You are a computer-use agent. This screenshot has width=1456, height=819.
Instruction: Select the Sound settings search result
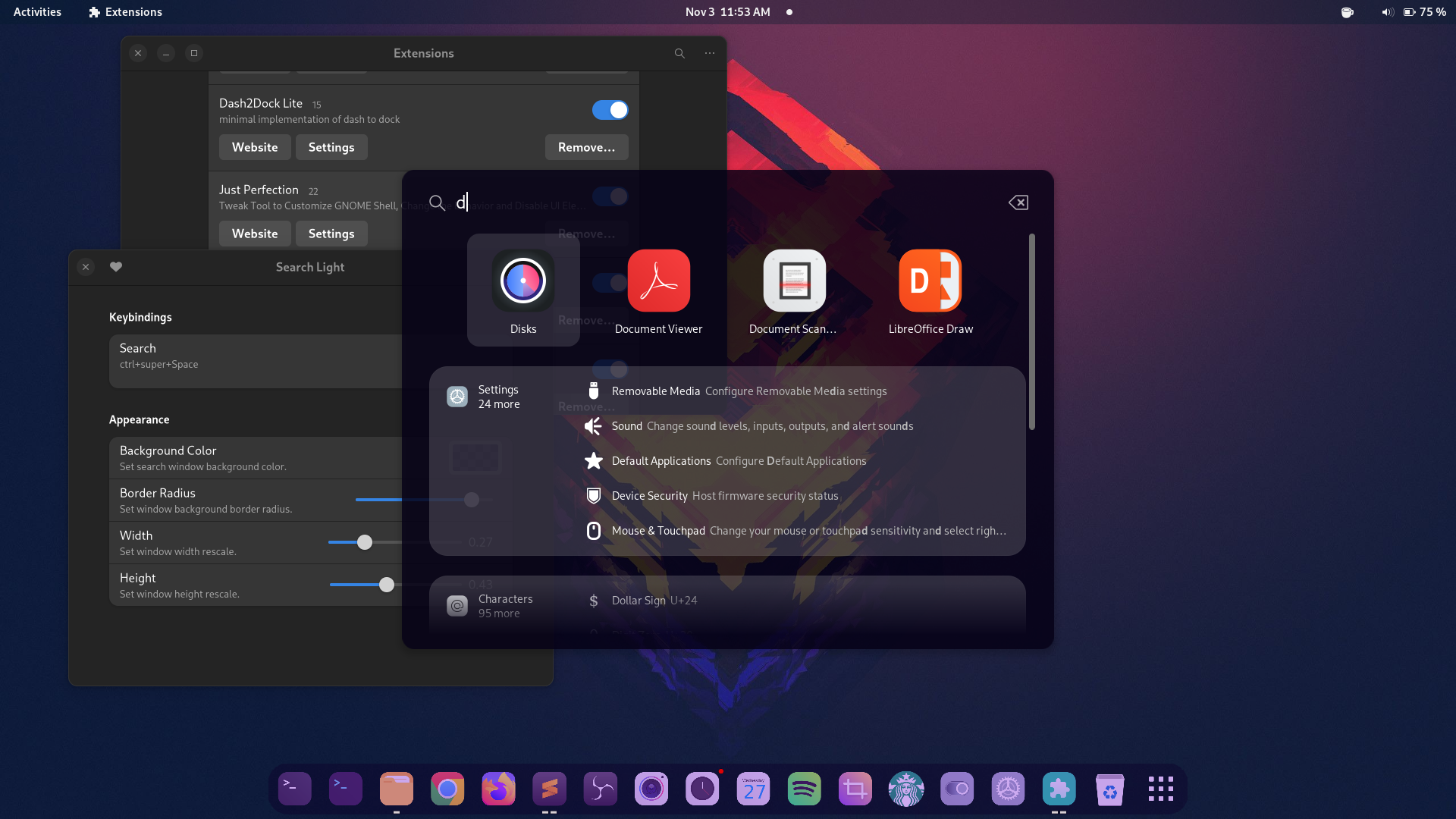click(762, 426)
